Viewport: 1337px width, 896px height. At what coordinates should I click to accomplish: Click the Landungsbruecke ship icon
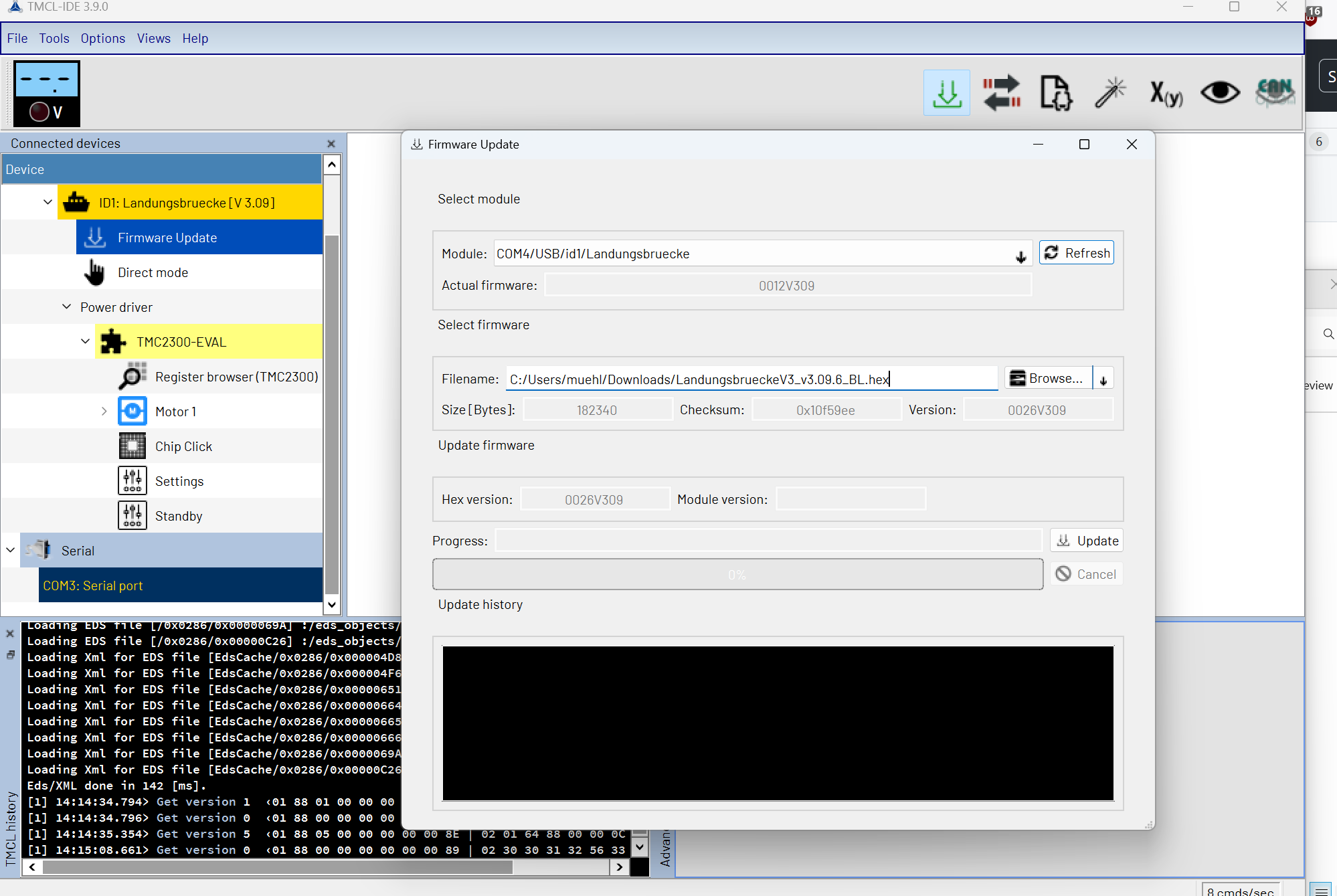76,202
